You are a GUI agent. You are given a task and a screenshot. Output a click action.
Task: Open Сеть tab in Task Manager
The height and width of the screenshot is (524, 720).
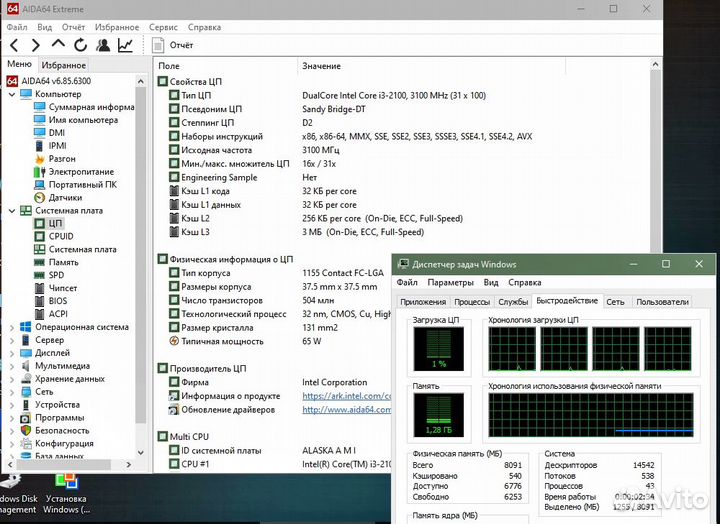pos(615,302)
